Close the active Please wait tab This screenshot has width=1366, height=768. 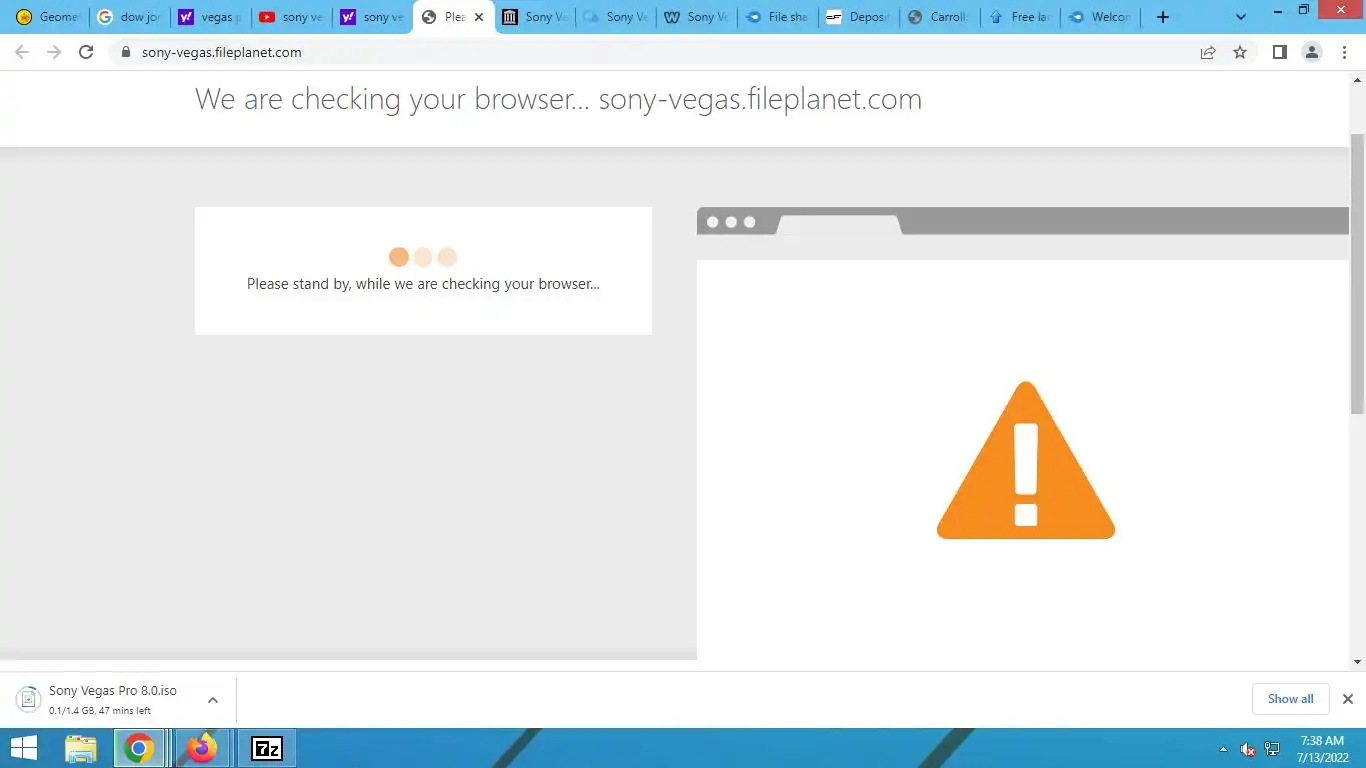click(x=479, y=17)
